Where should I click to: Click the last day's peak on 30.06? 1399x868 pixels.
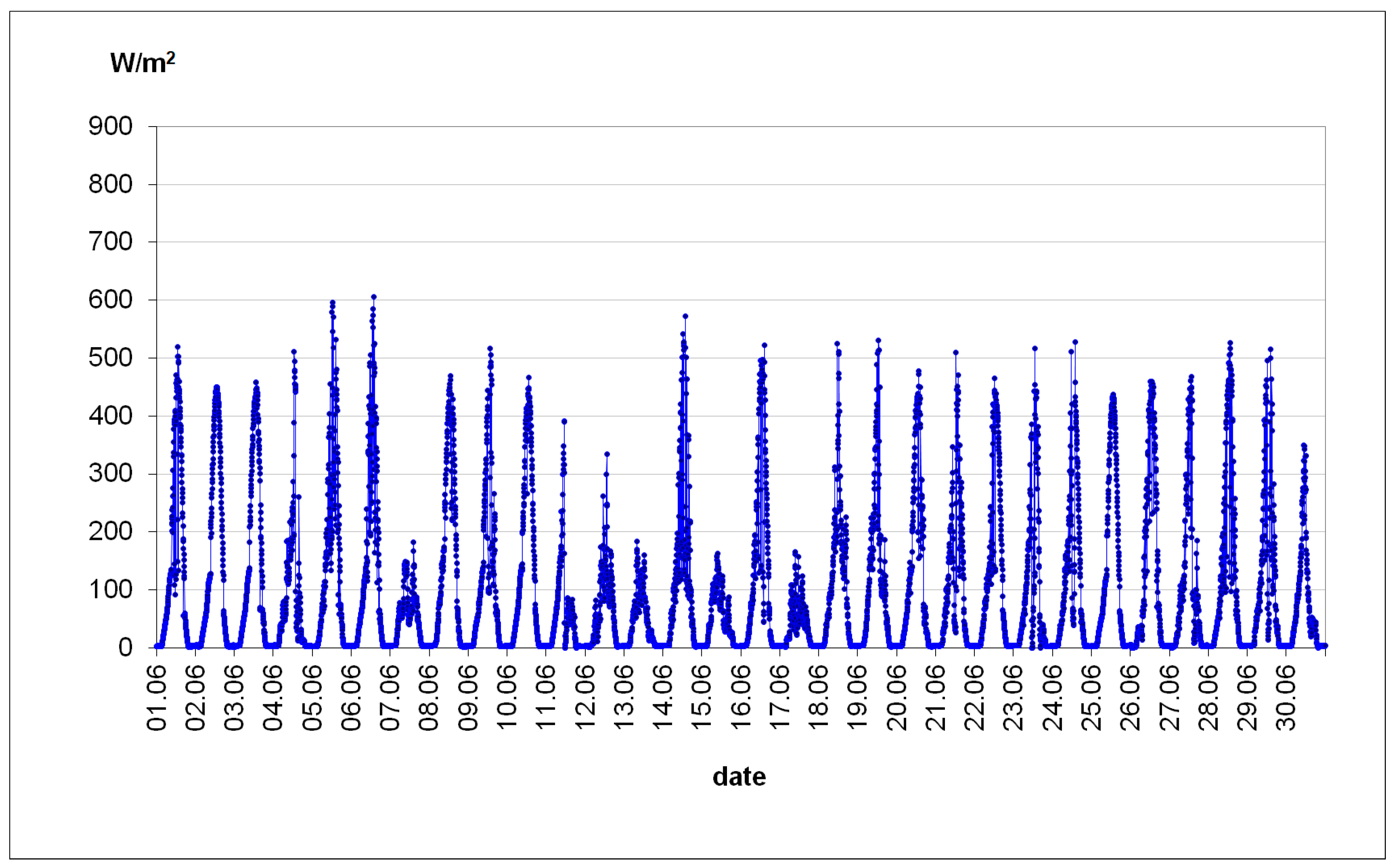click(1304, 445)
